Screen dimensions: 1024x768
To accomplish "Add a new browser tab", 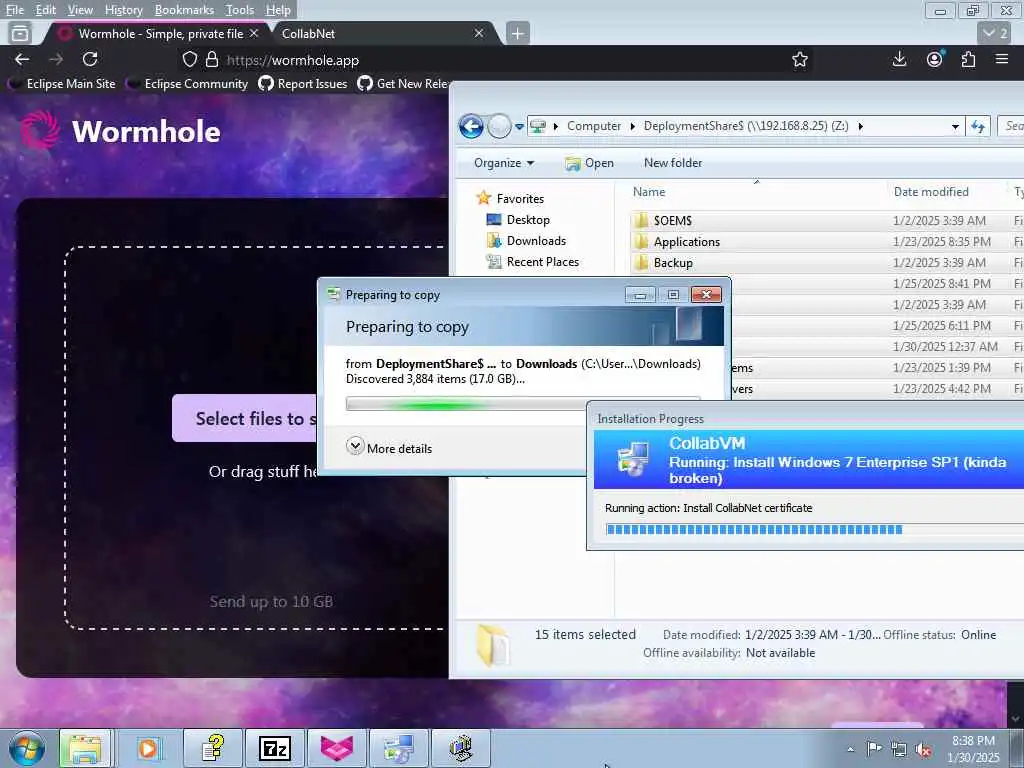I will 517,33.
